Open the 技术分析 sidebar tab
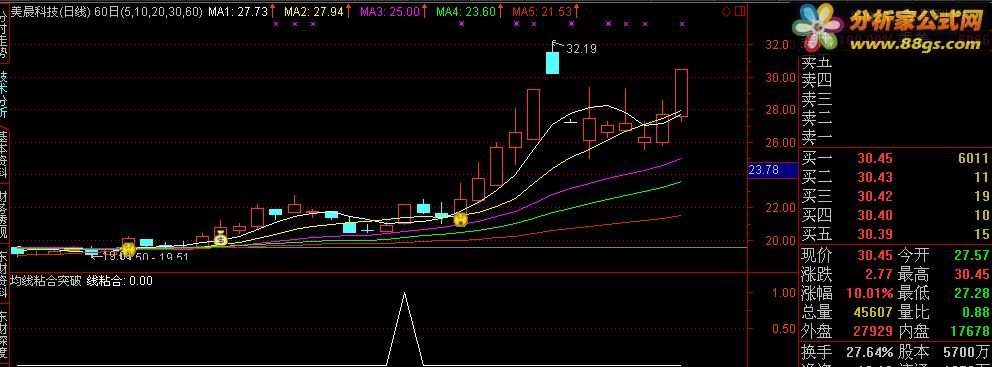The image size is (992, 367). point(4,95)
